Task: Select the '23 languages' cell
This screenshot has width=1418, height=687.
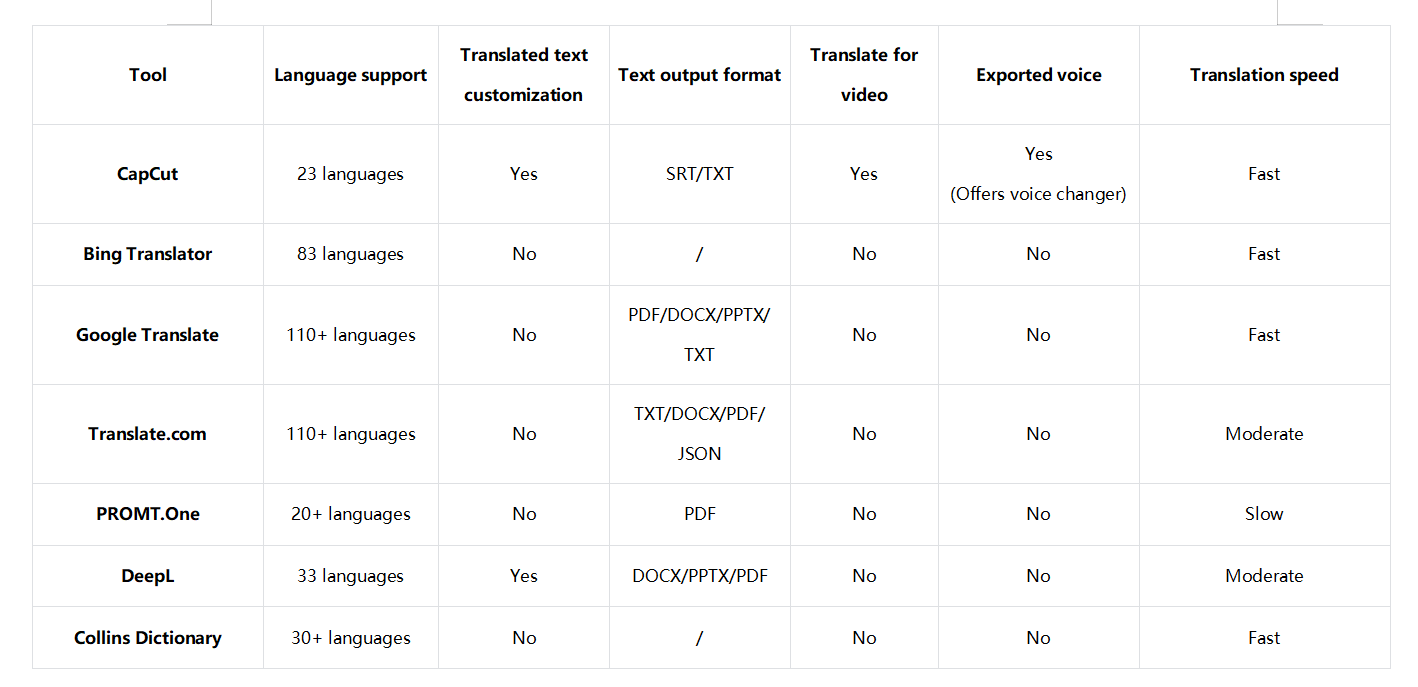Action: click(x=350, y=174)
